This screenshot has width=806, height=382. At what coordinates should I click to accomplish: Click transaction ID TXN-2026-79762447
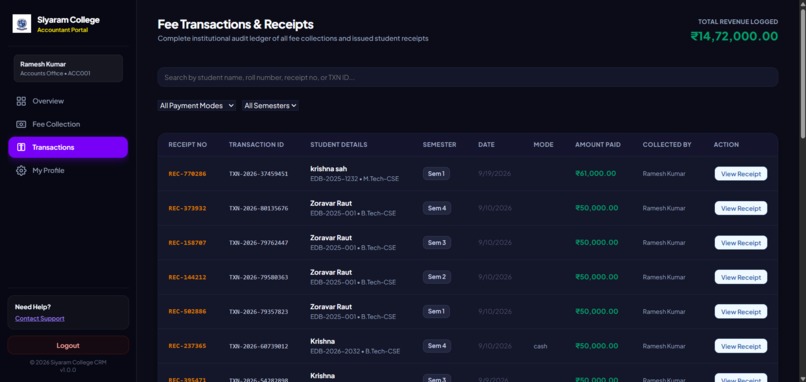coord(259,243)
